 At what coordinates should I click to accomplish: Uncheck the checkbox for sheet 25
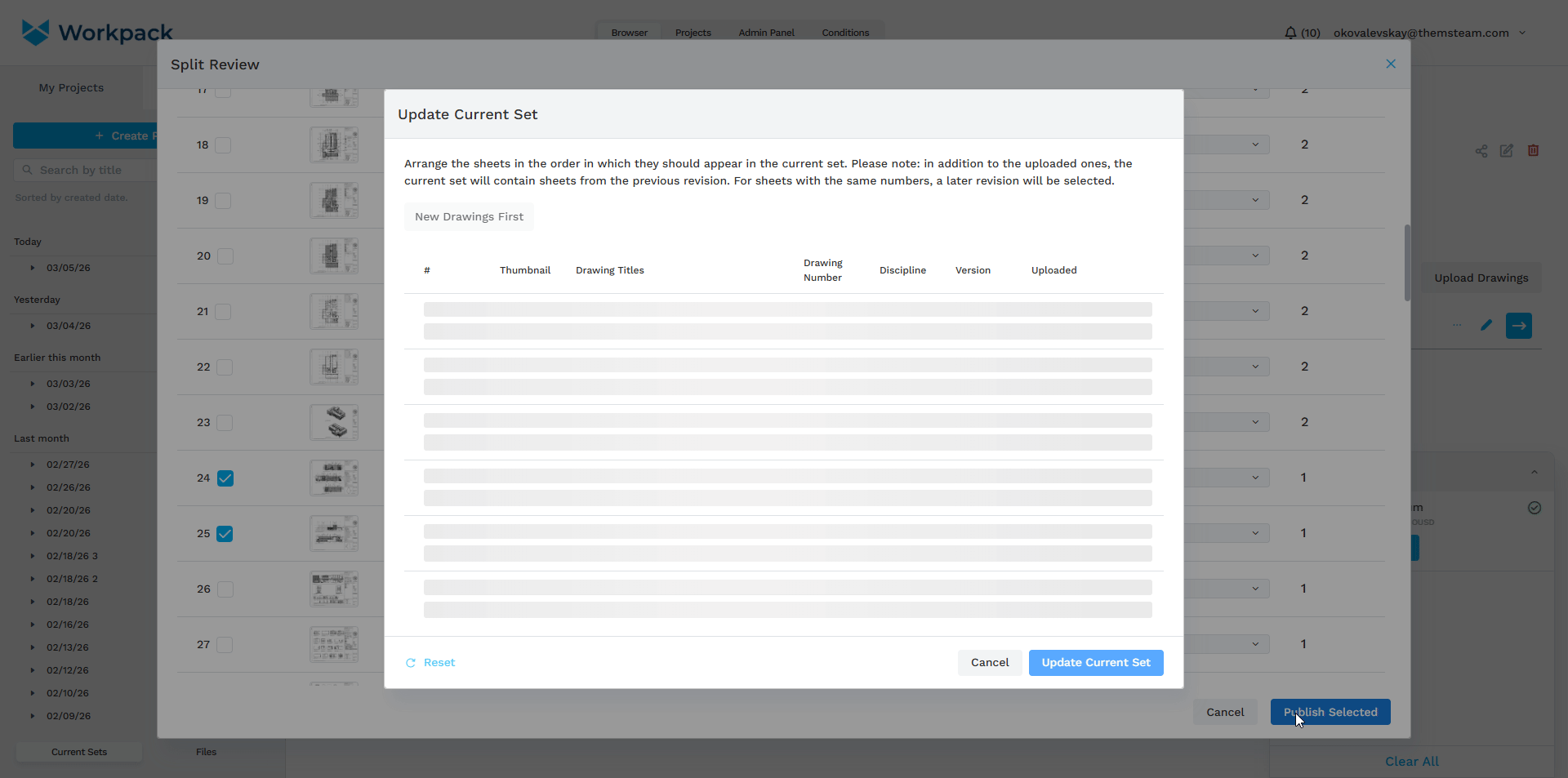225,534
